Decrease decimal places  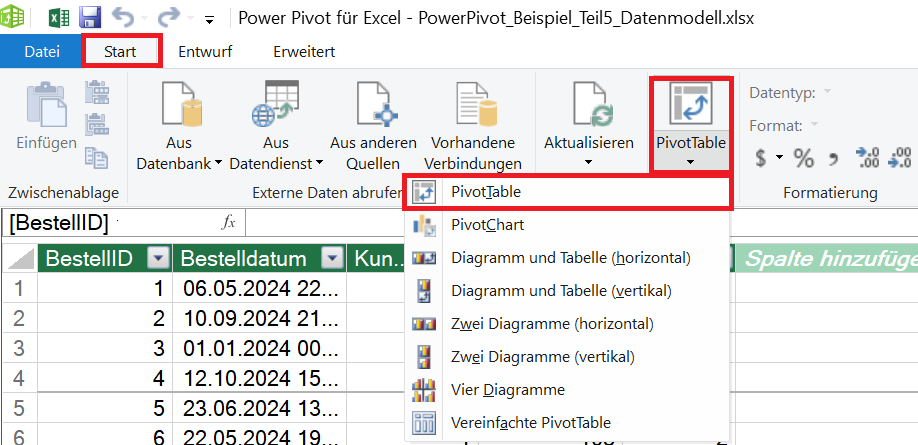point(900,158)
